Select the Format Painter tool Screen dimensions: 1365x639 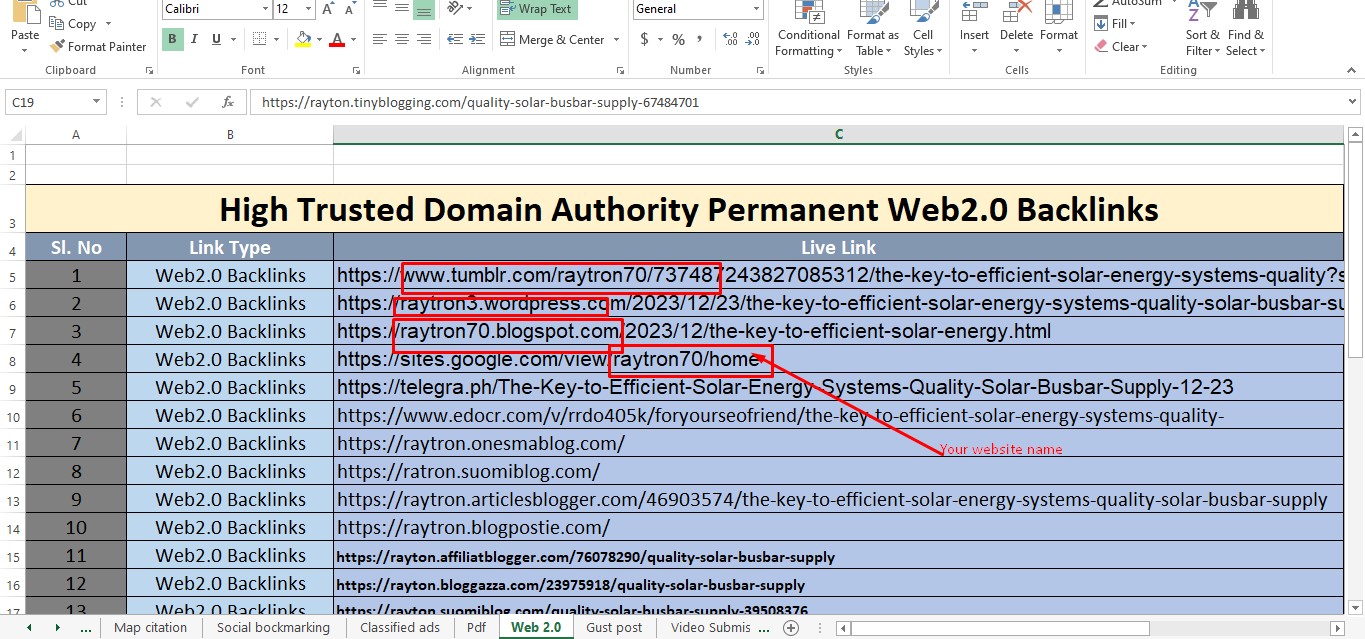(98, 46)
